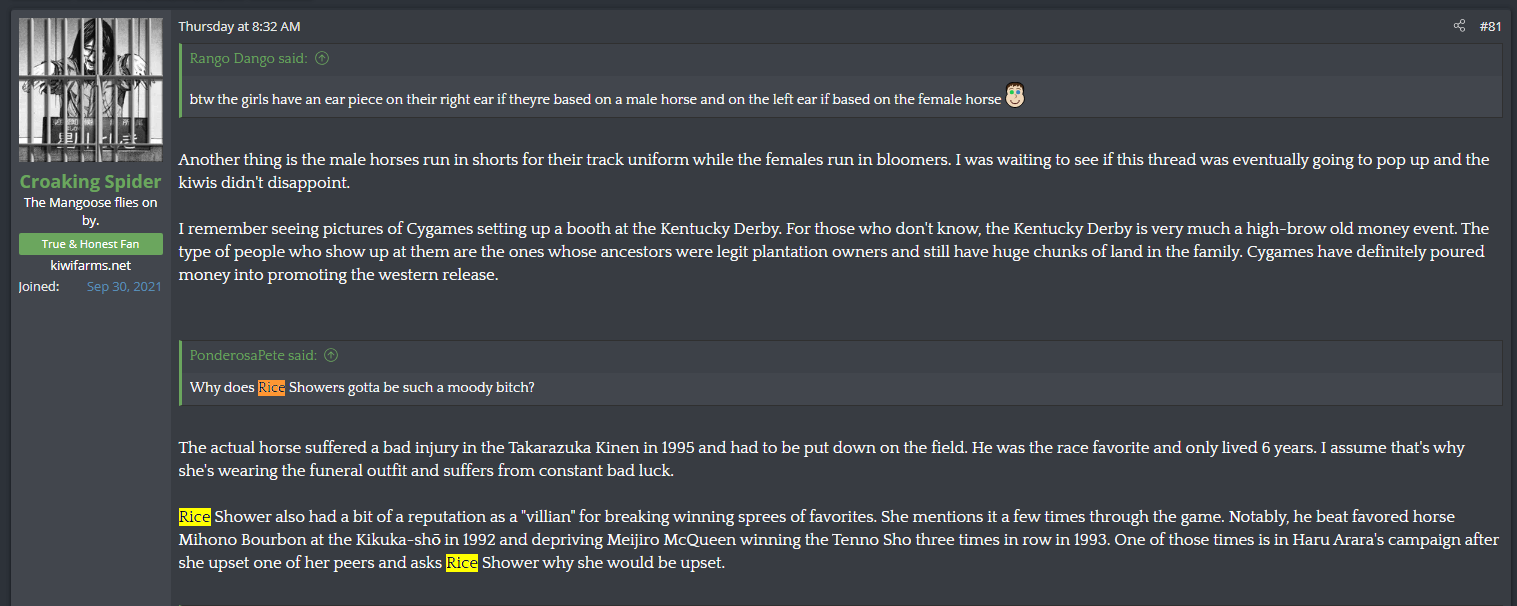The height and width of the screenshot is (606, 1517).
Task: Click the Joined label in user info
Action: tap(39, 287)
